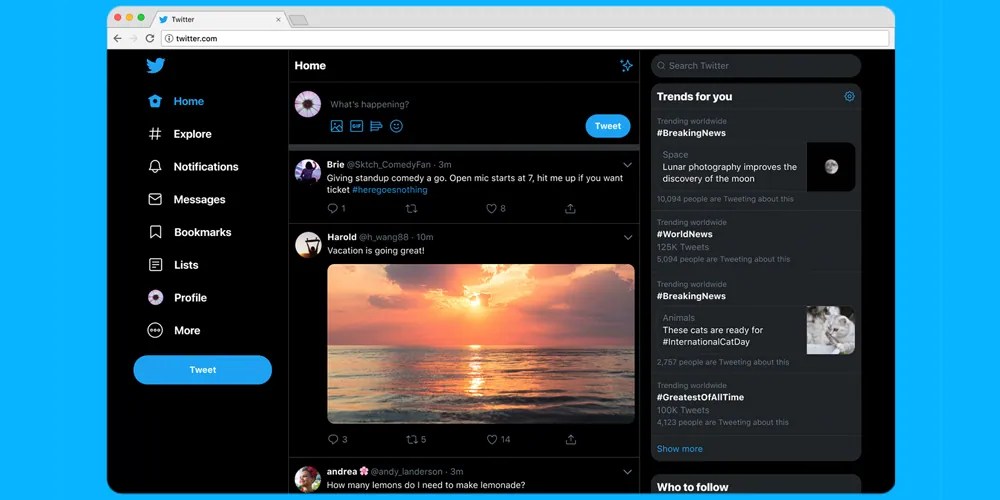Open a new browser tab
1000x500 pixels.
[298, 20]
